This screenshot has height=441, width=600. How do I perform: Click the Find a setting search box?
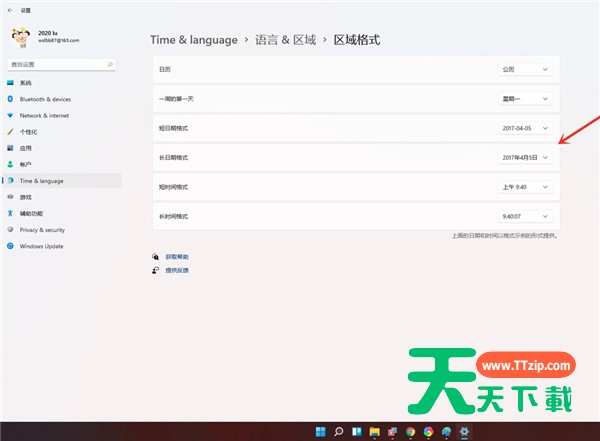62,64
